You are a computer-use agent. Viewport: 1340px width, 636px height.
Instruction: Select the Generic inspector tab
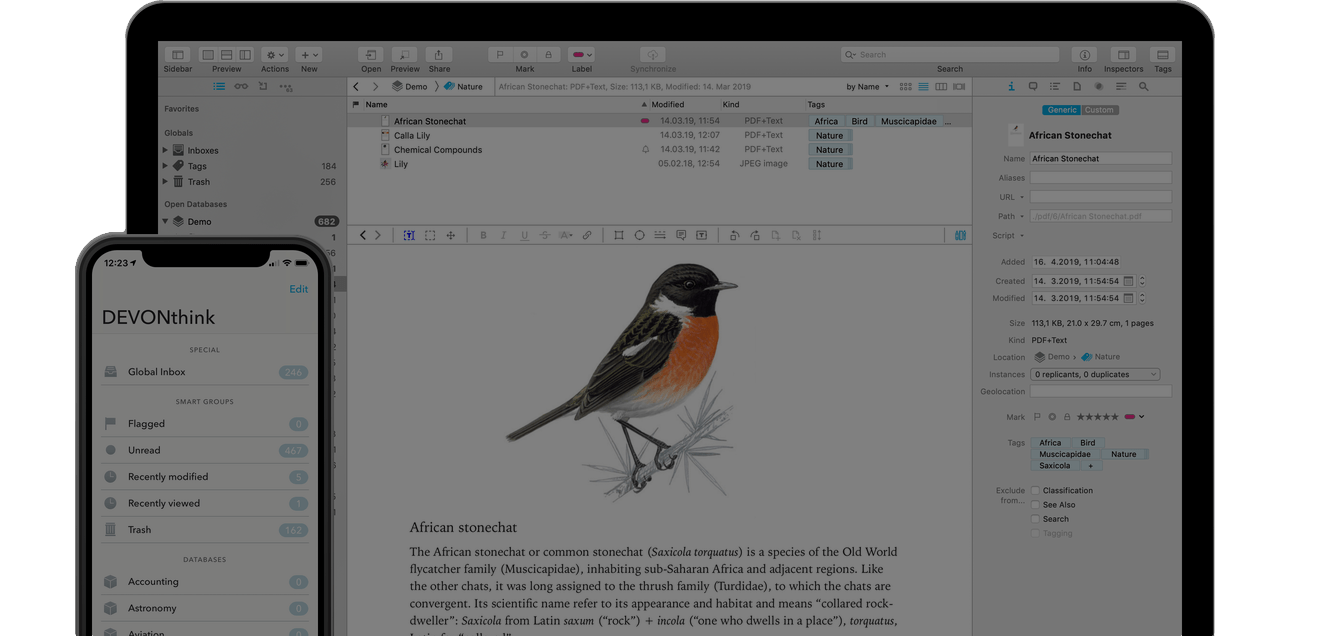point(1061,110)
